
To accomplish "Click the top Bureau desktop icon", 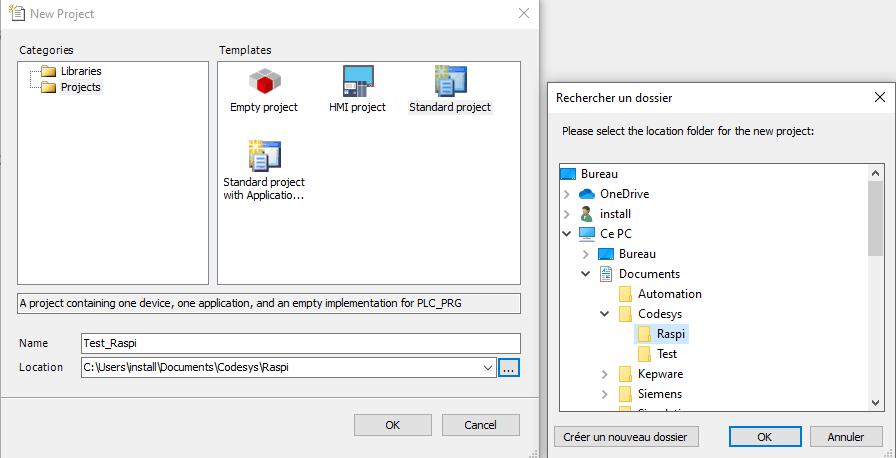I will (x=569, y=174).
